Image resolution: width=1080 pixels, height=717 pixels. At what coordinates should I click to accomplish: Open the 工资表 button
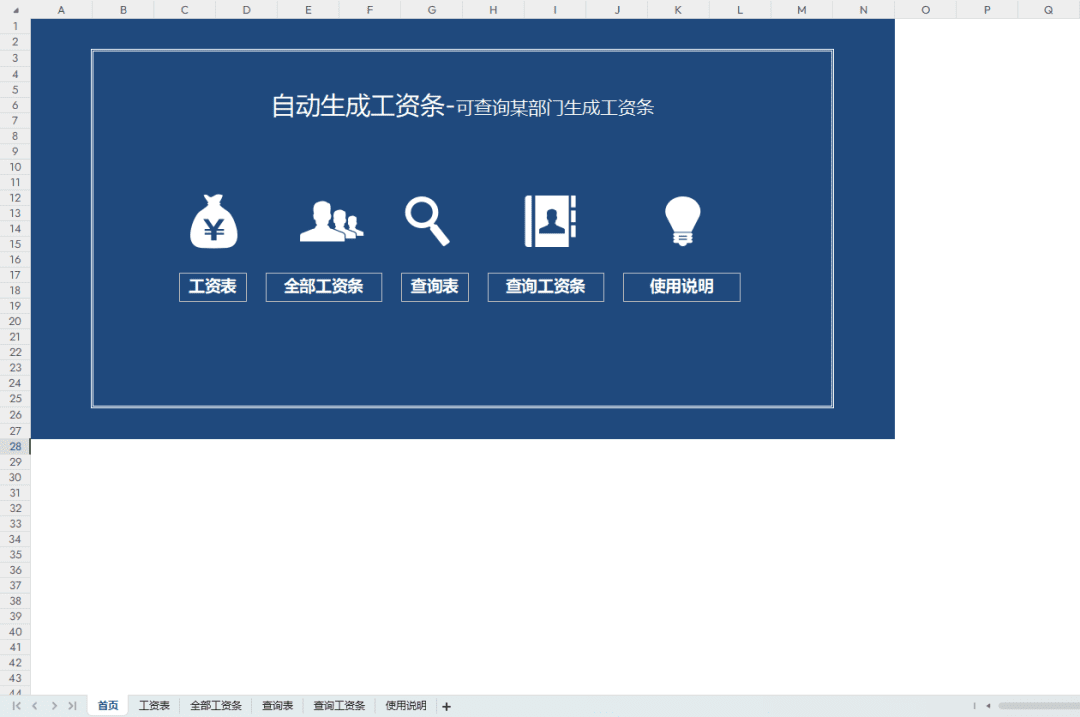pyautogui.click(x=213, y=287)
